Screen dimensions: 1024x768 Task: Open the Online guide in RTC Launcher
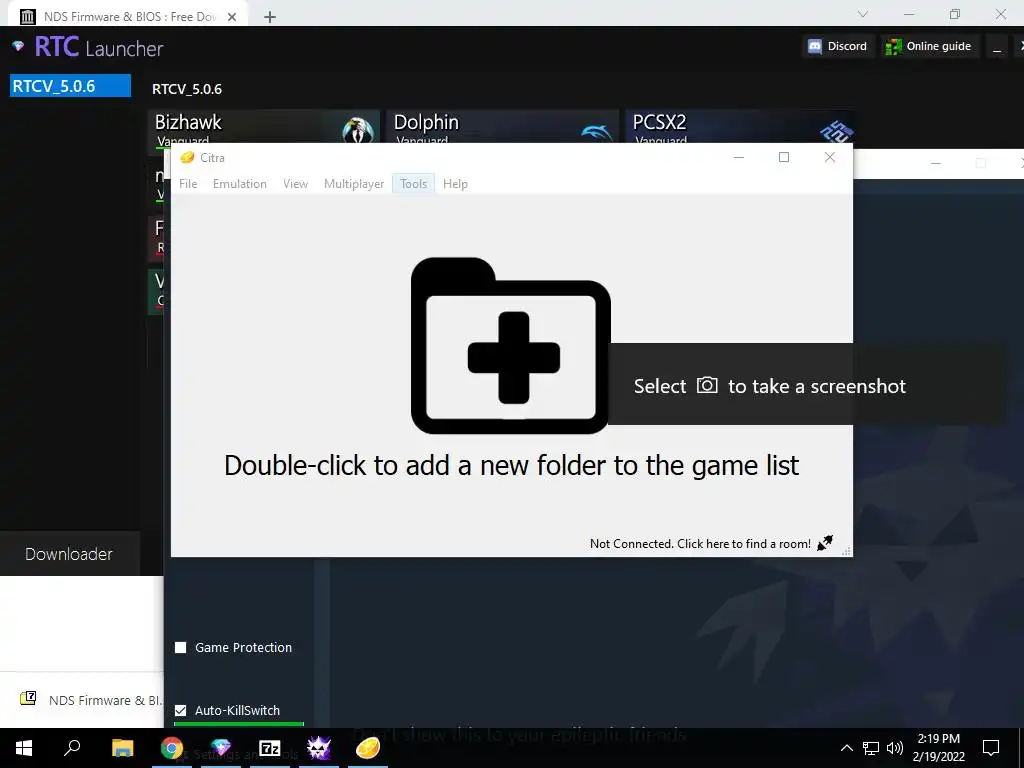click(x=929, y=46)
